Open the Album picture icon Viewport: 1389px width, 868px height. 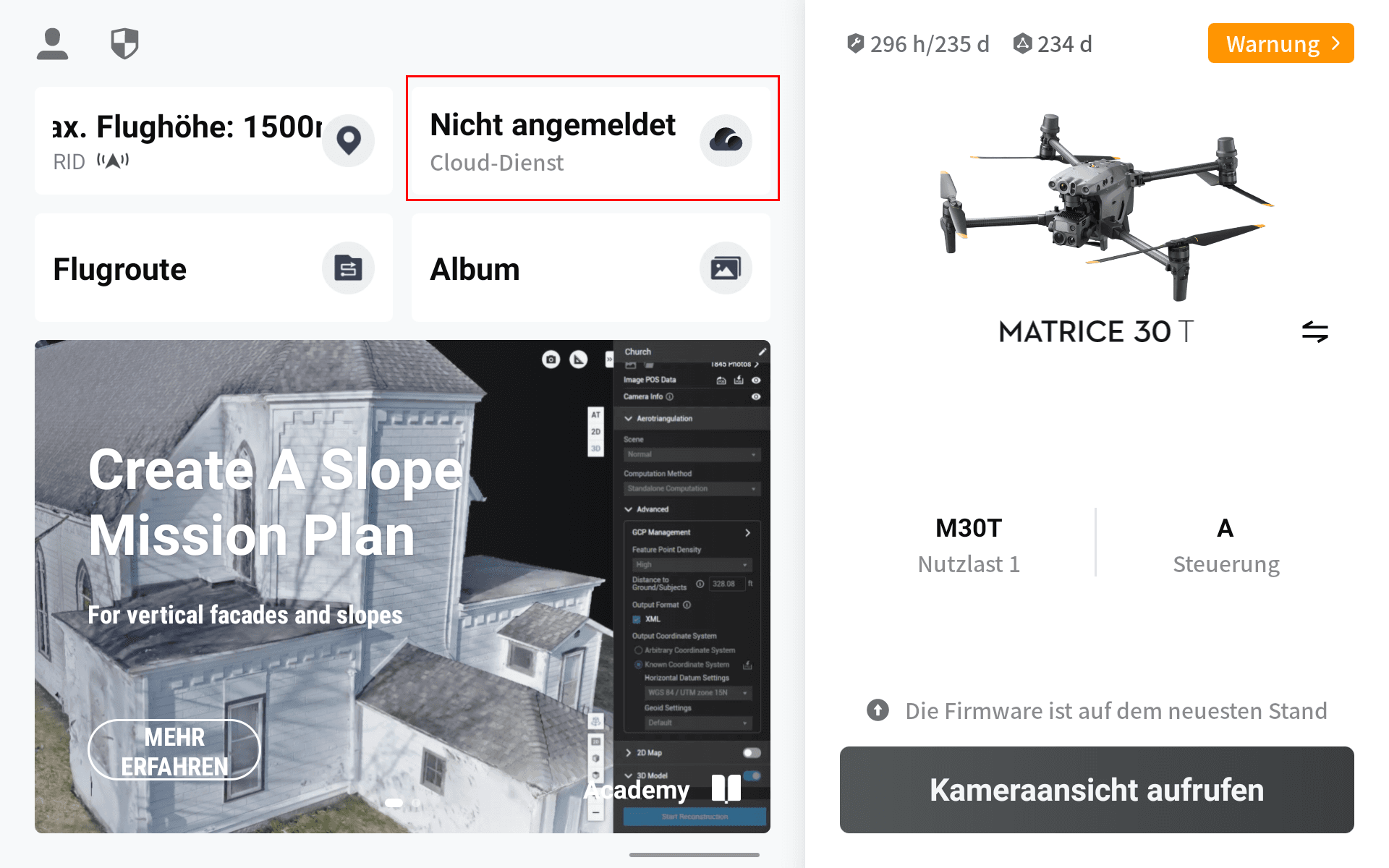726,268
